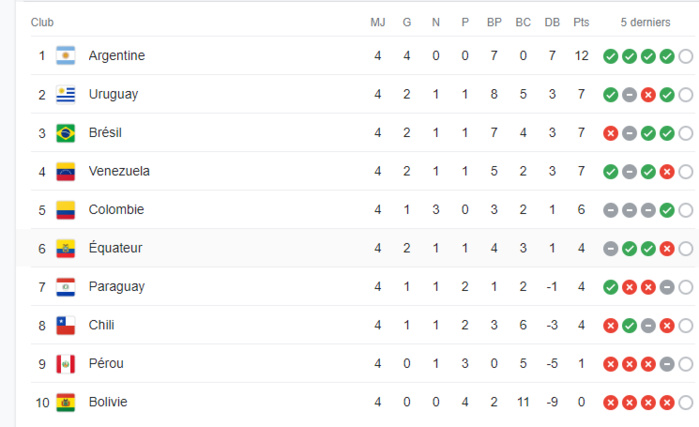
Task: Click the Paraguay flag icon
Action: 66,287
